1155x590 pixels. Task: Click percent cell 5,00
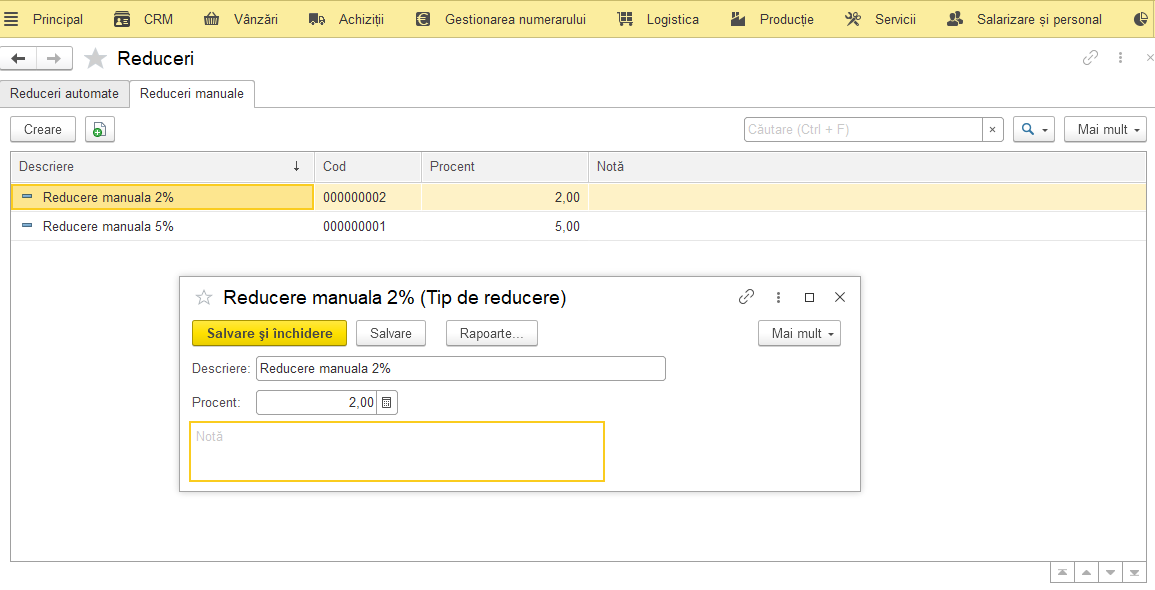click(505, 226)
